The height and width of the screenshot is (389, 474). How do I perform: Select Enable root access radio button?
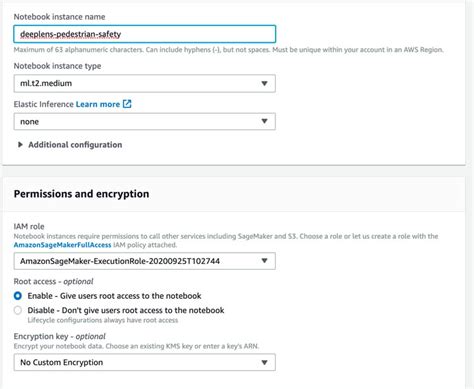(18, 296)
